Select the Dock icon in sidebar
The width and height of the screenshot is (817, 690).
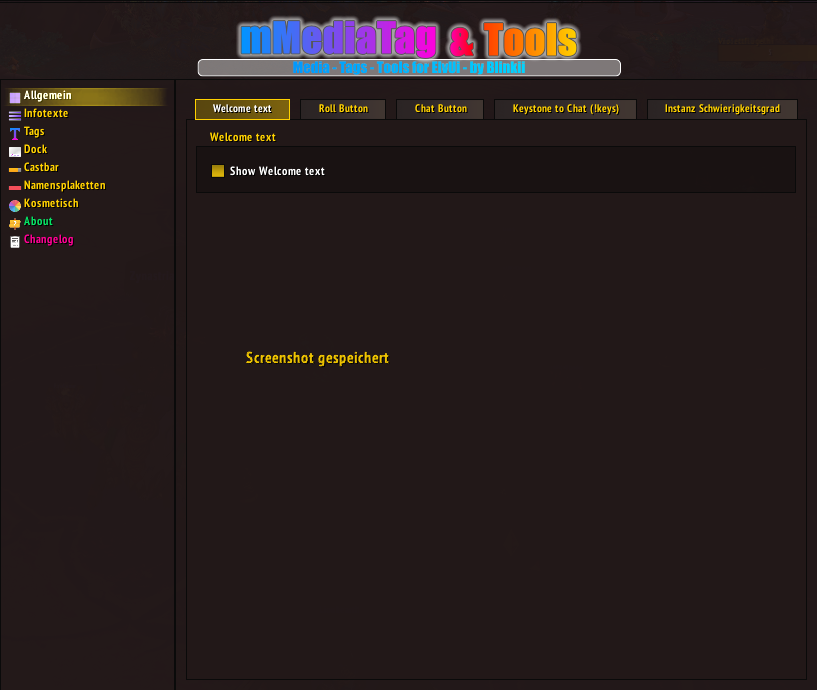[14, 151]
